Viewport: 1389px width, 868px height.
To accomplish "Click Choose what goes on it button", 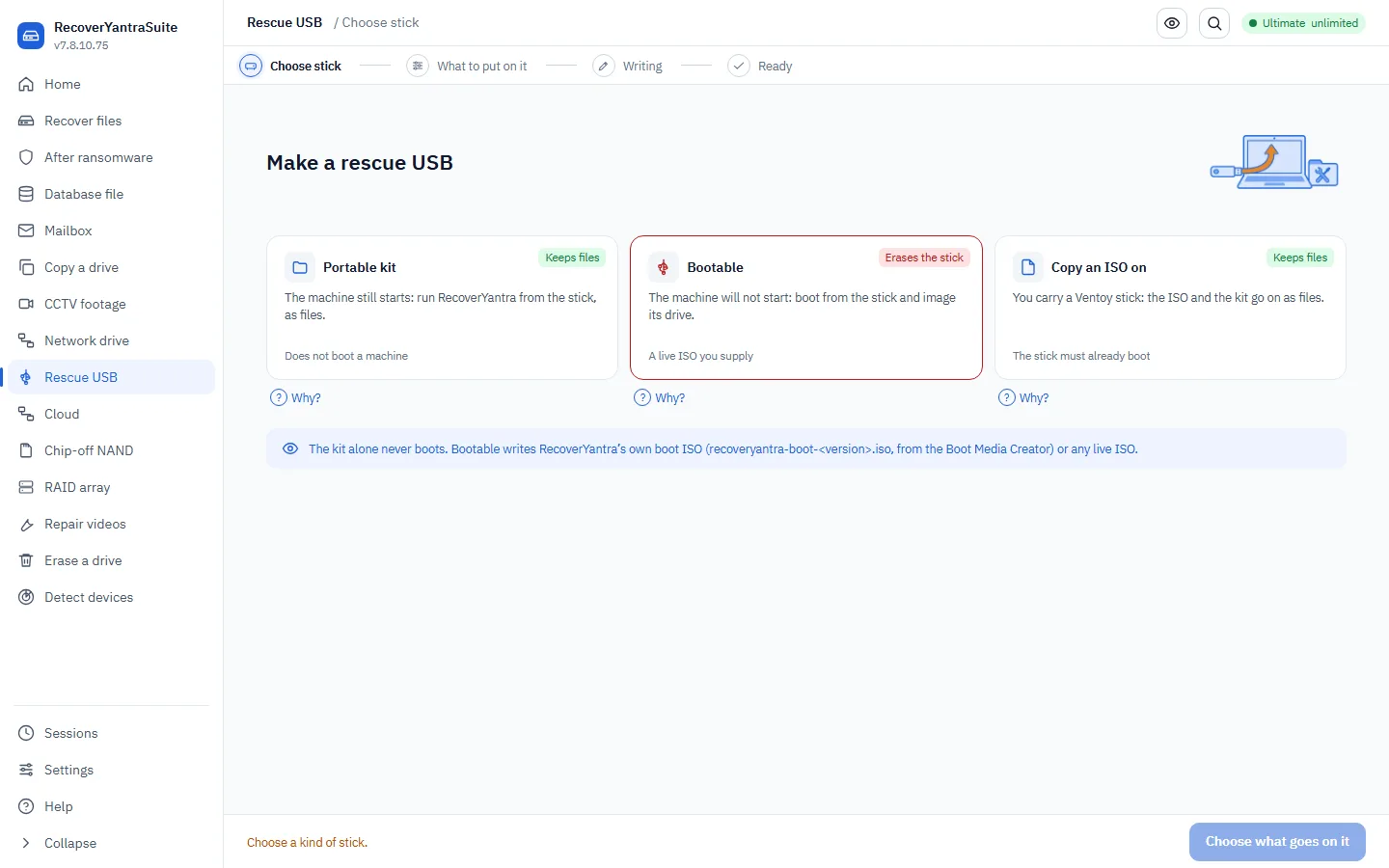I will coord(1277,842).
